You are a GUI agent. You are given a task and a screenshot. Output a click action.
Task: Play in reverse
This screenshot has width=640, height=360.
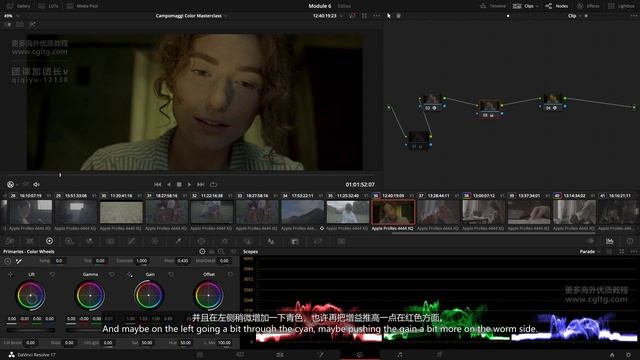(169, 184)
